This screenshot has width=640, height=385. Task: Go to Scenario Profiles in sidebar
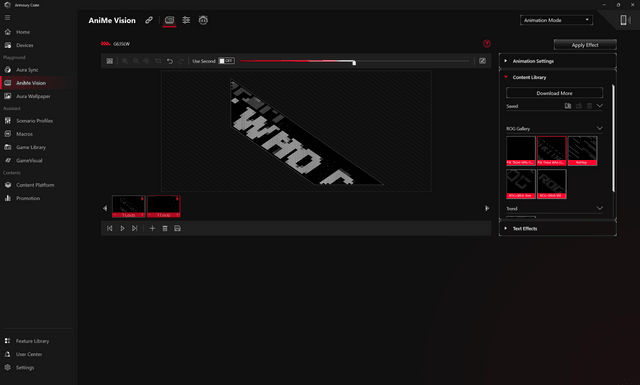click(x=34, y=121)
